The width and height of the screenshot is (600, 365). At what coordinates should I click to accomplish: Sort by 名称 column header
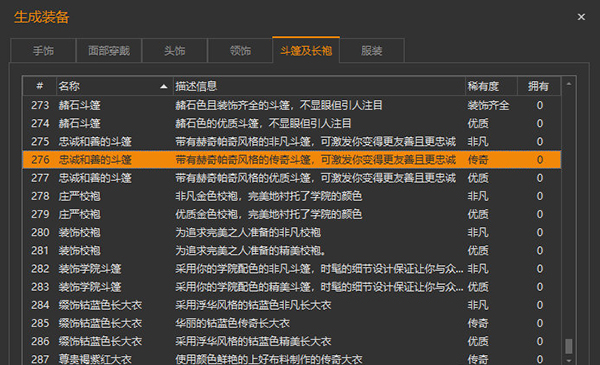114,86
